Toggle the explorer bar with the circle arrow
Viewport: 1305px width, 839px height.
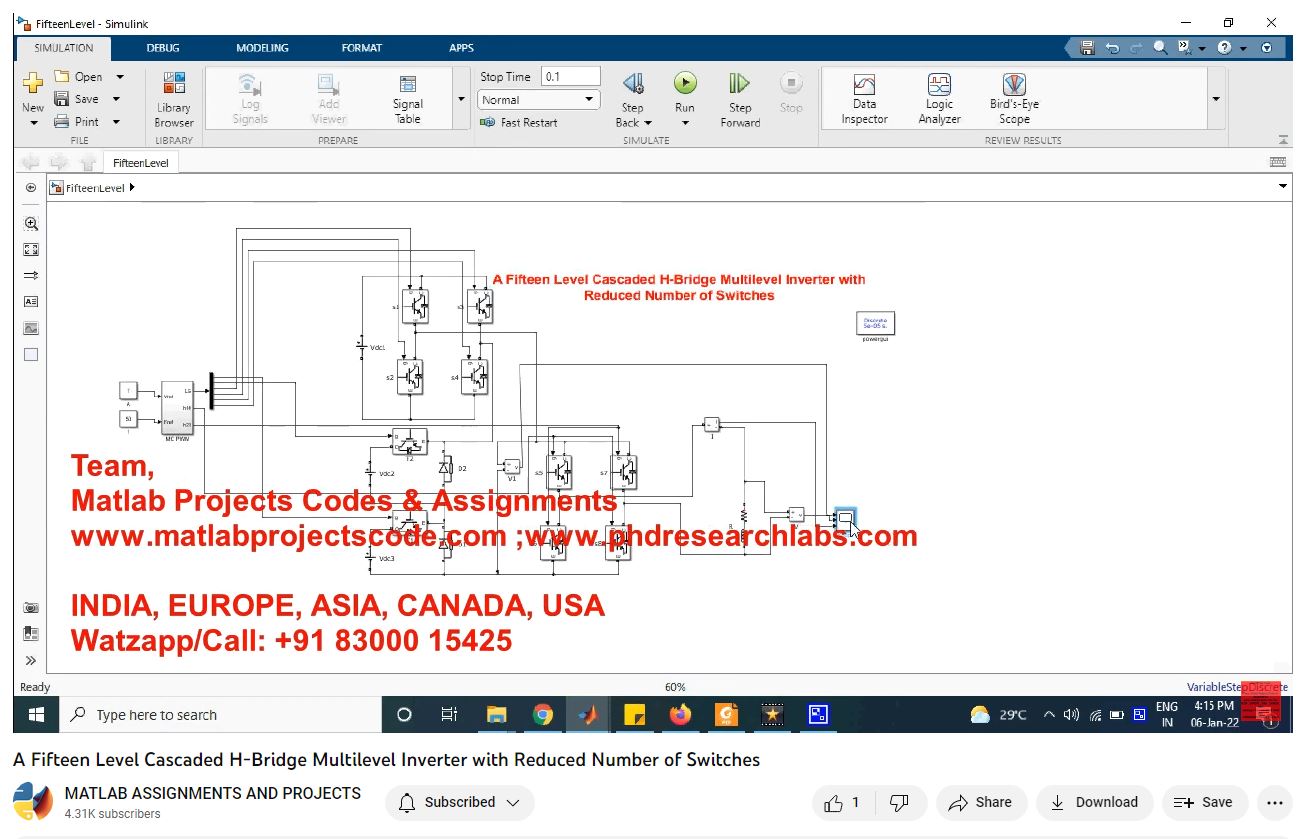(31, 187)
